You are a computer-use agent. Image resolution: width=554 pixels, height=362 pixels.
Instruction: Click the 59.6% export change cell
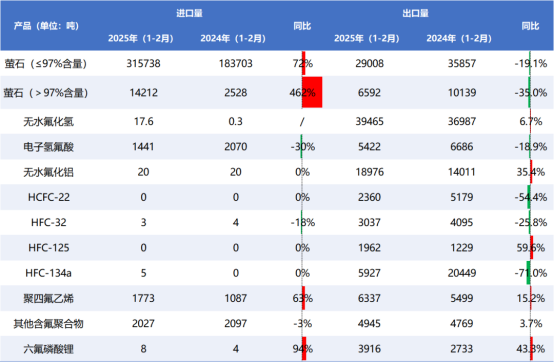pos(531,248)
